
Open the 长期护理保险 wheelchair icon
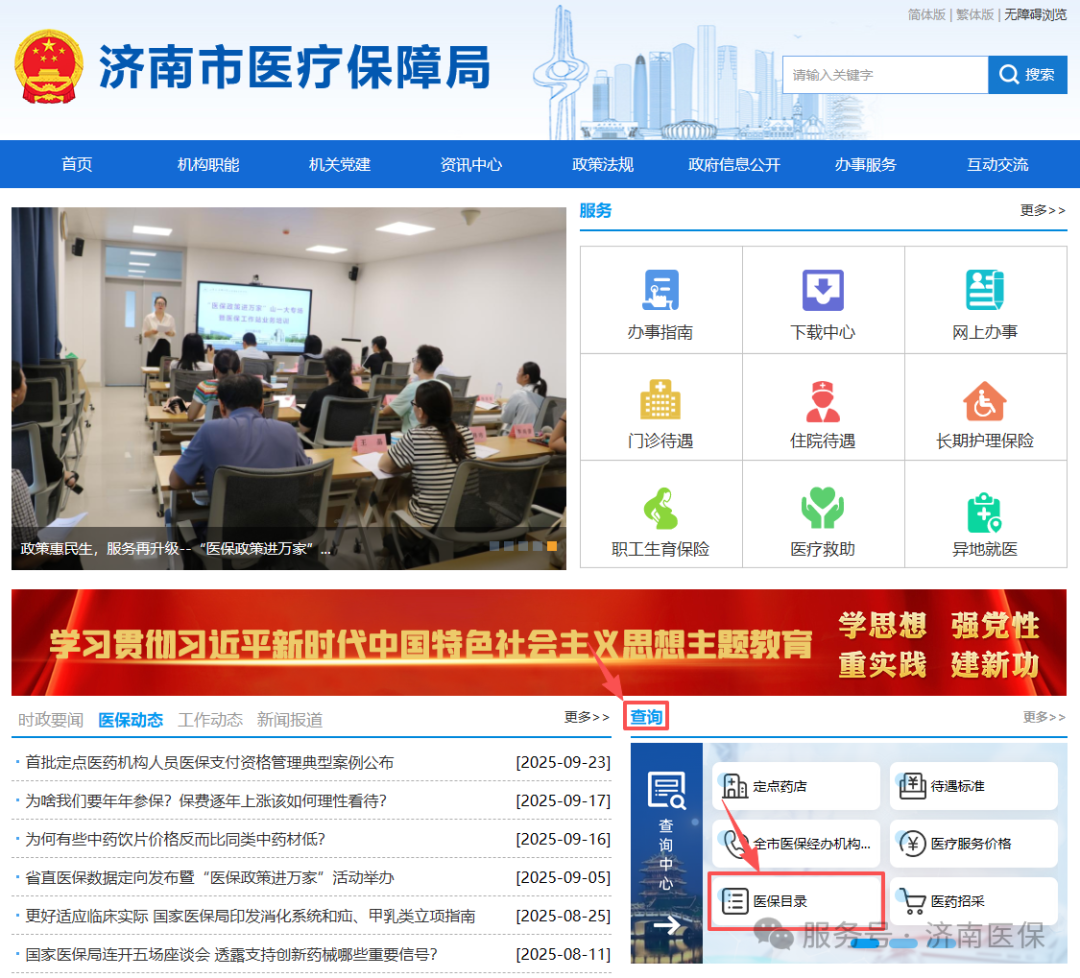click(x=985, y=400)
